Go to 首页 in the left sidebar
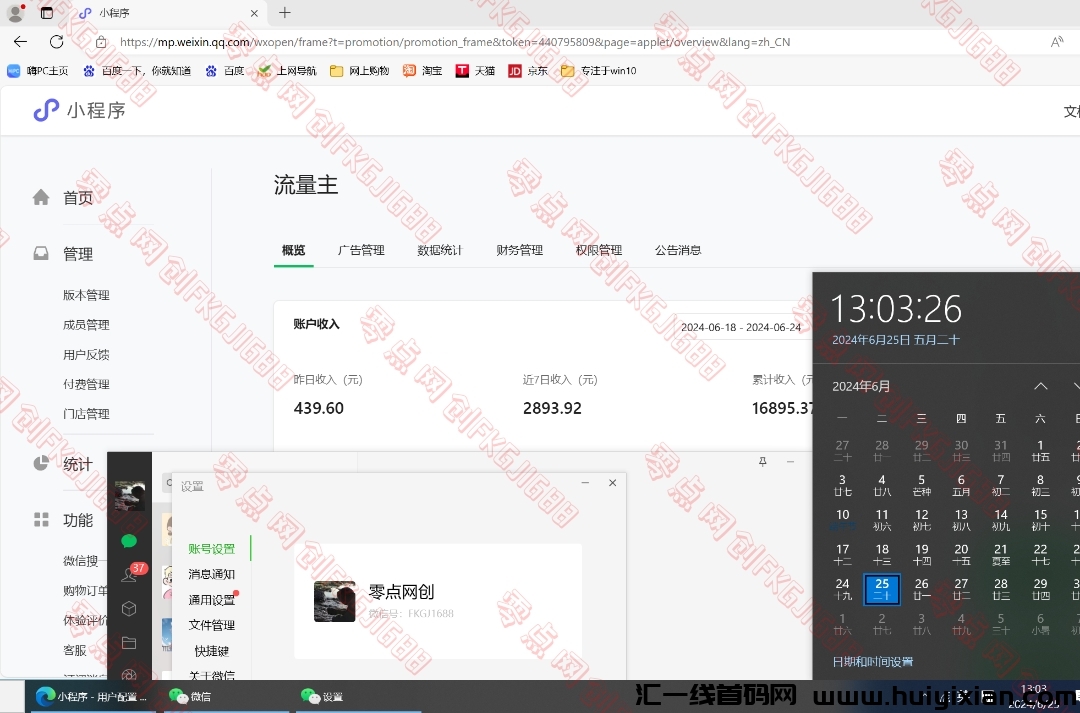The width and height of the screenshot is (1080, 713). point(77,198)
